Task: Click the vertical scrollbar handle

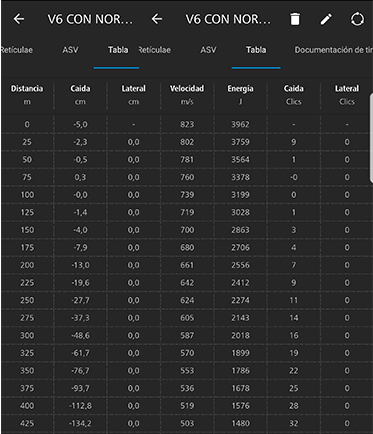Action: tap(371, 138)
